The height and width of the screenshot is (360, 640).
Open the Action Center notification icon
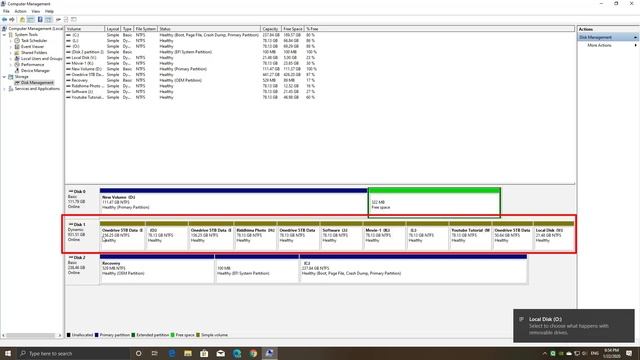pos(629,353)
